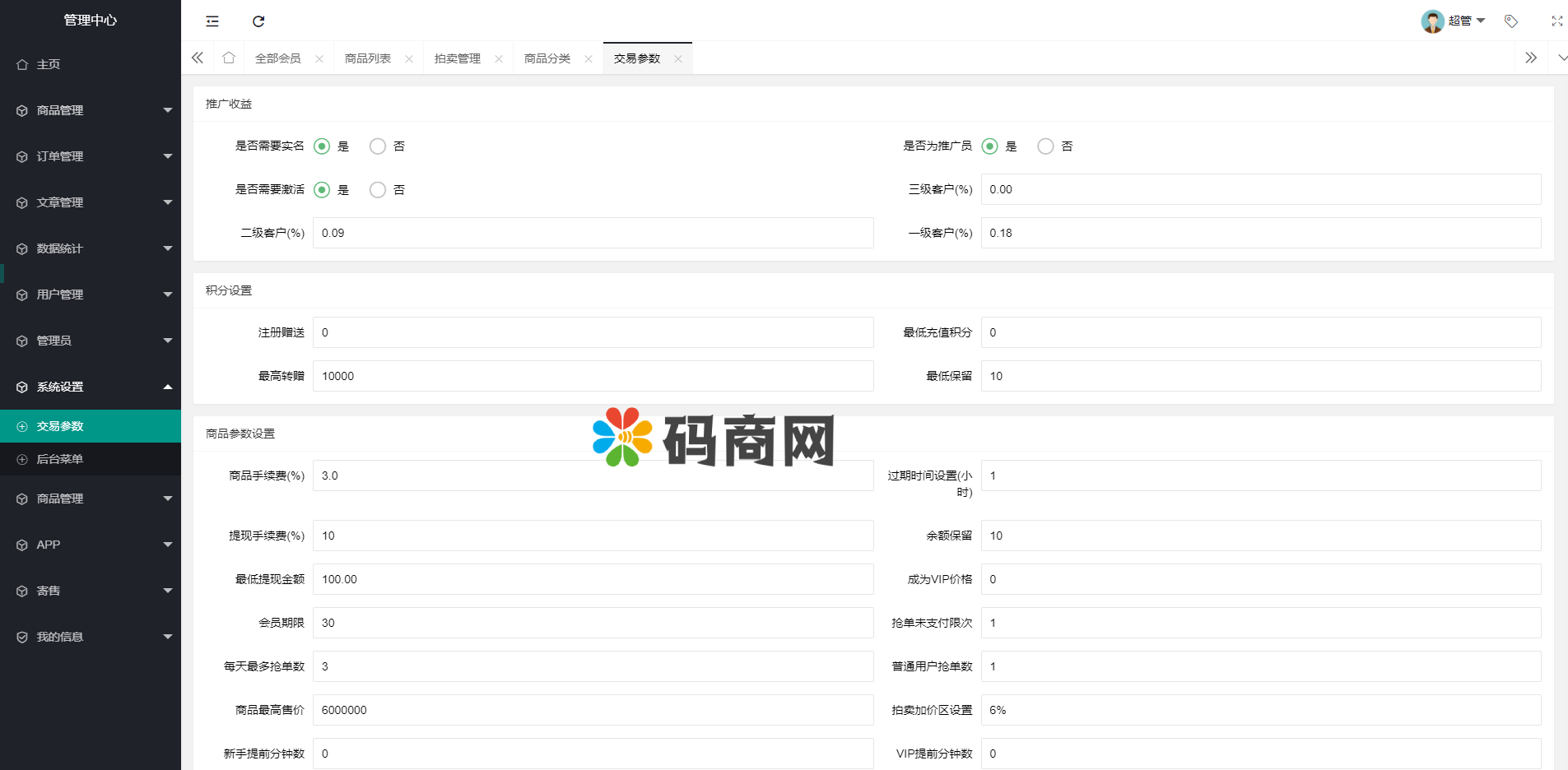Switch to the 拍卖管理 tab
The image size is (1568, 770).
pos(458,58)
